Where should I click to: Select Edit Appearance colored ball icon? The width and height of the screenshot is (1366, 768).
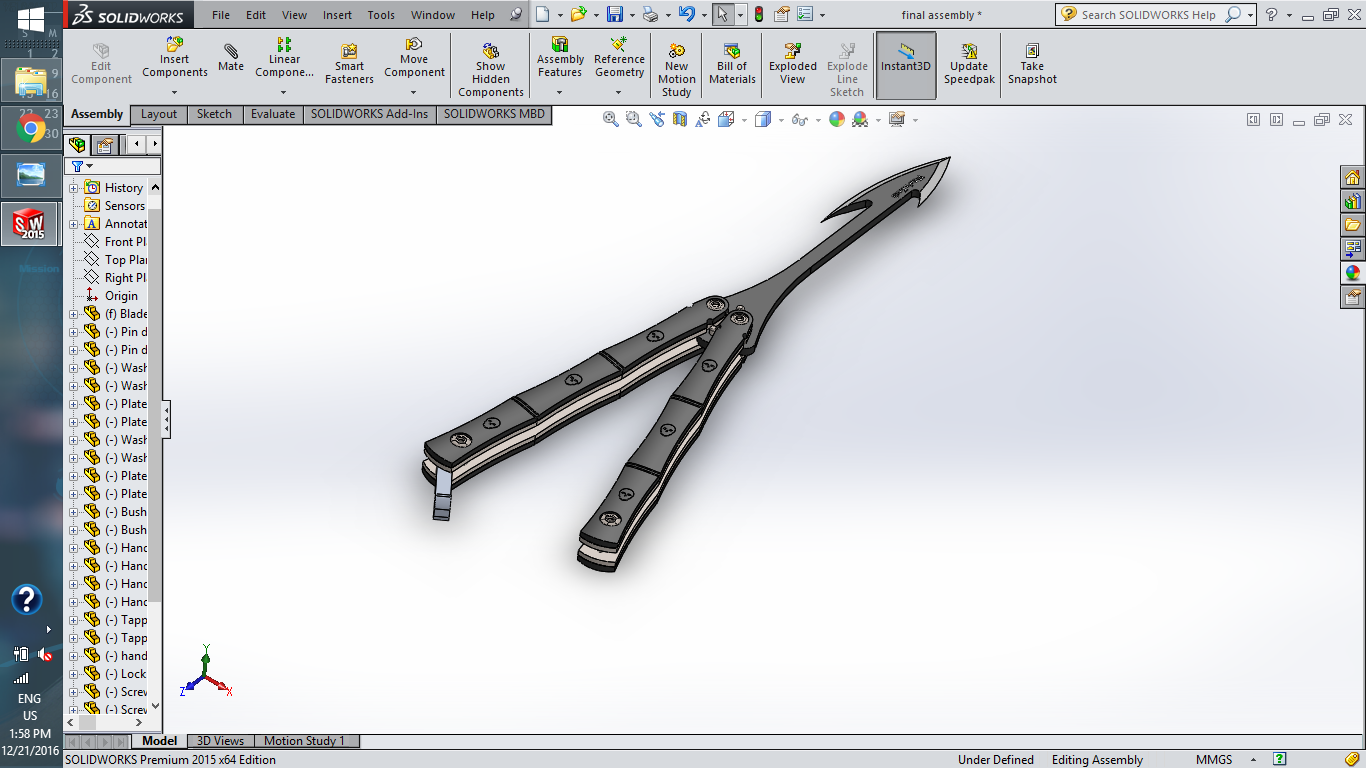coord(836,119)
